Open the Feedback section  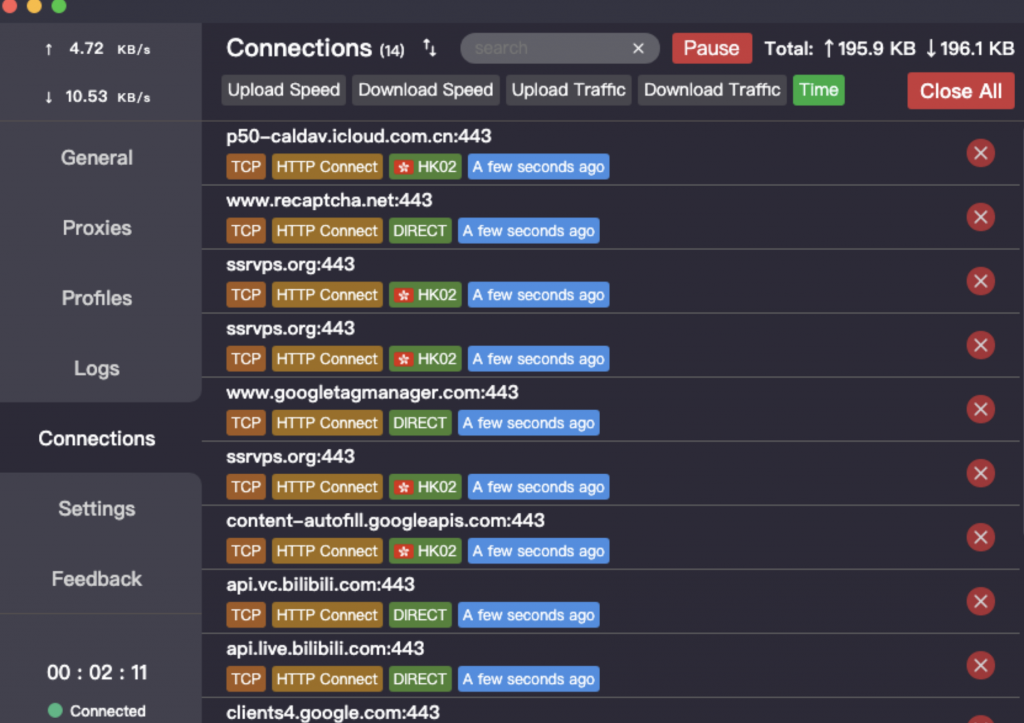tap(97, 579)
